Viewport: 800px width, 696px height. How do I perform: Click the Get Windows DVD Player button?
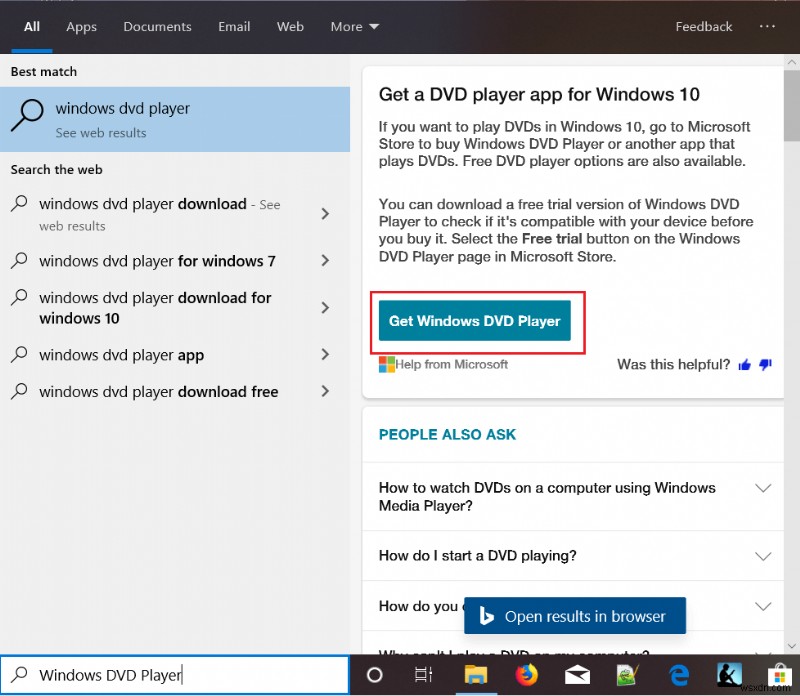(476, 321)
